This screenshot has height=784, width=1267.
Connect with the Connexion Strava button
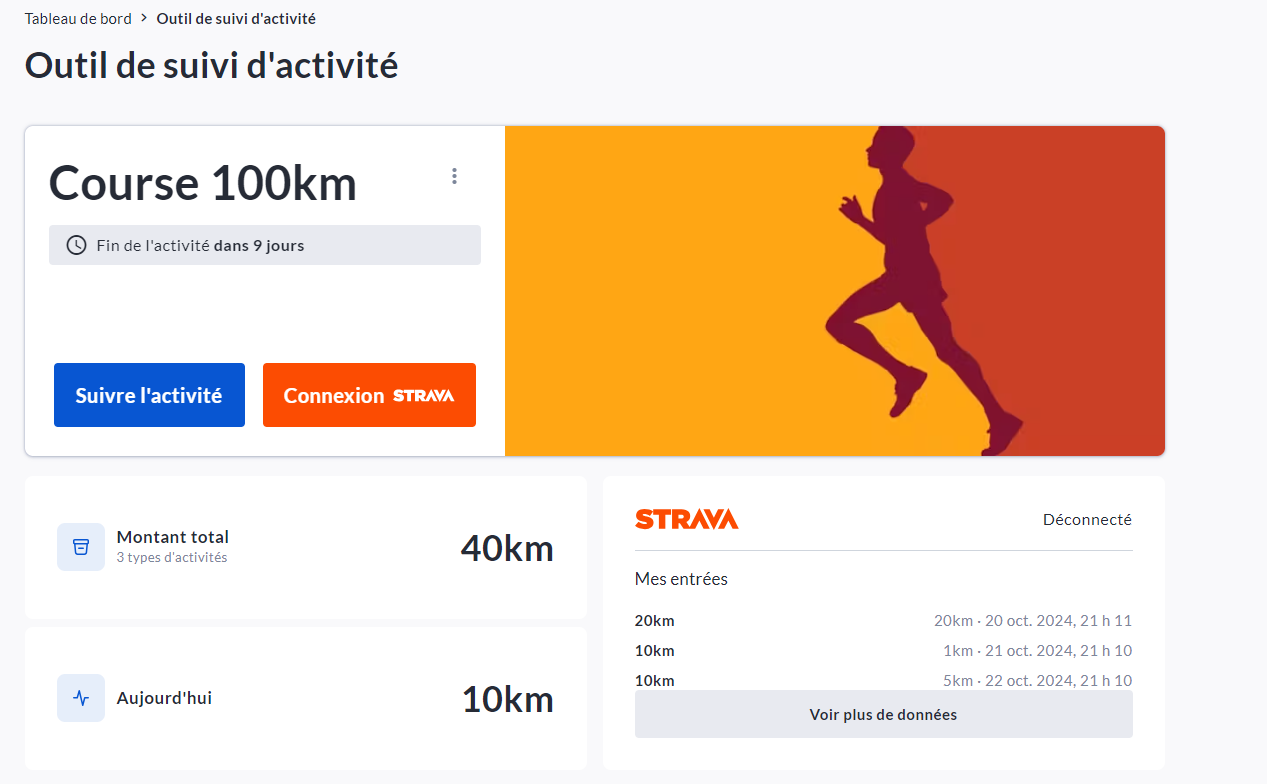point(369,395)
